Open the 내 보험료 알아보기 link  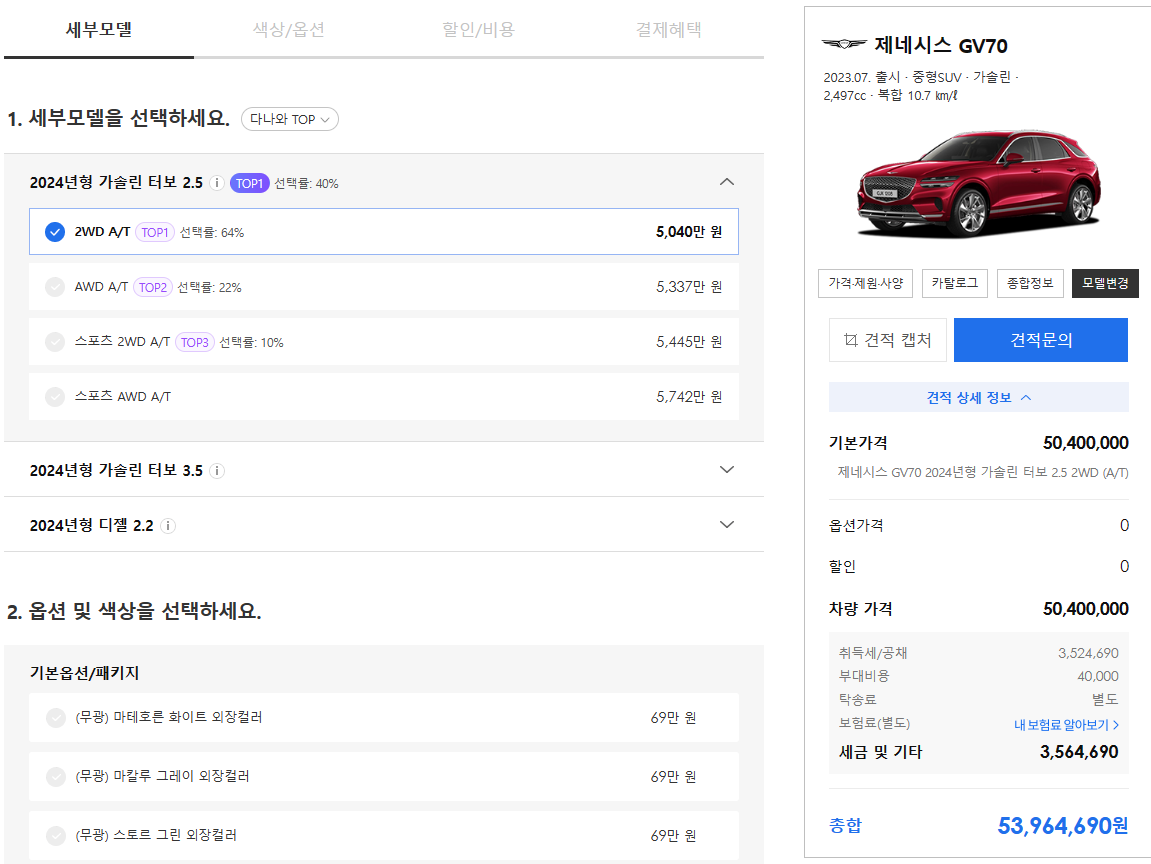[x=1067, y=725]
